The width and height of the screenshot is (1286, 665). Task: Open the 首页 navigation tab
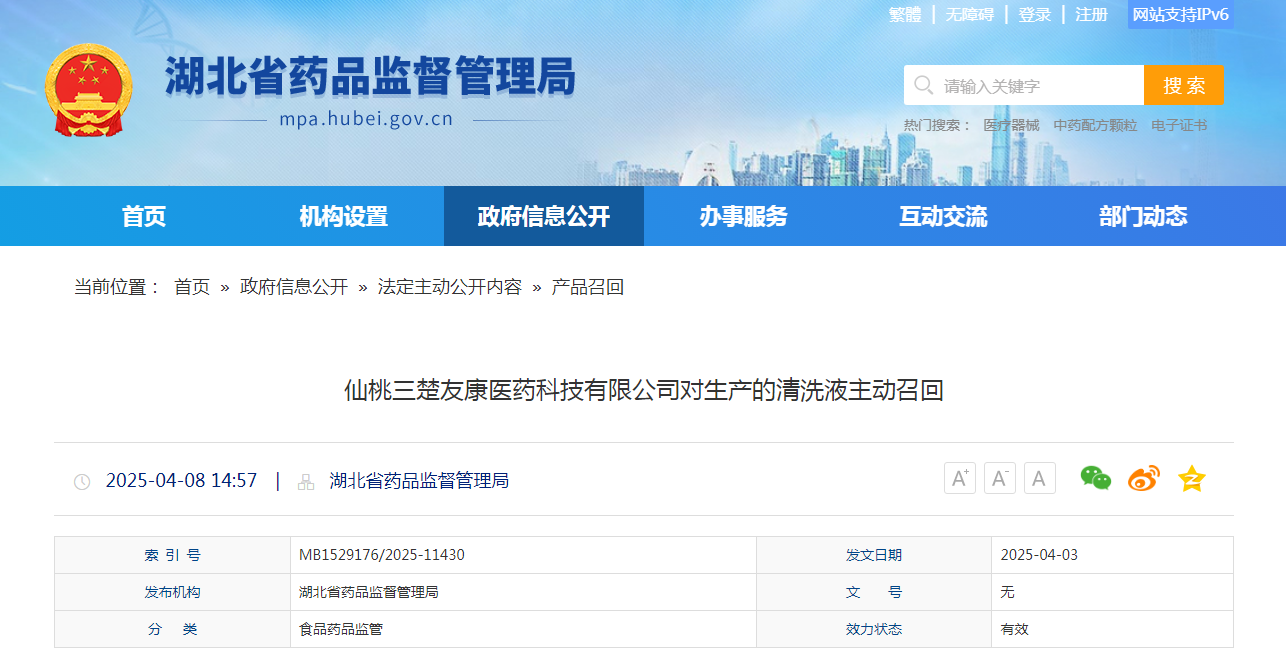[x=144, y=216]
